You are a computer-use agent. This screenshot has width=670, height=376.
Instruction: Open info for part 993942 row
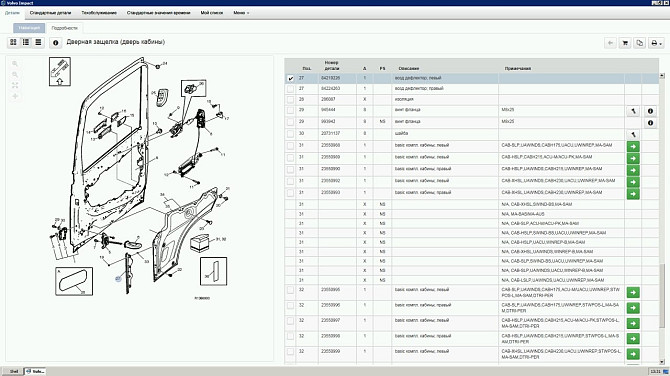click(x=650, y=123)
